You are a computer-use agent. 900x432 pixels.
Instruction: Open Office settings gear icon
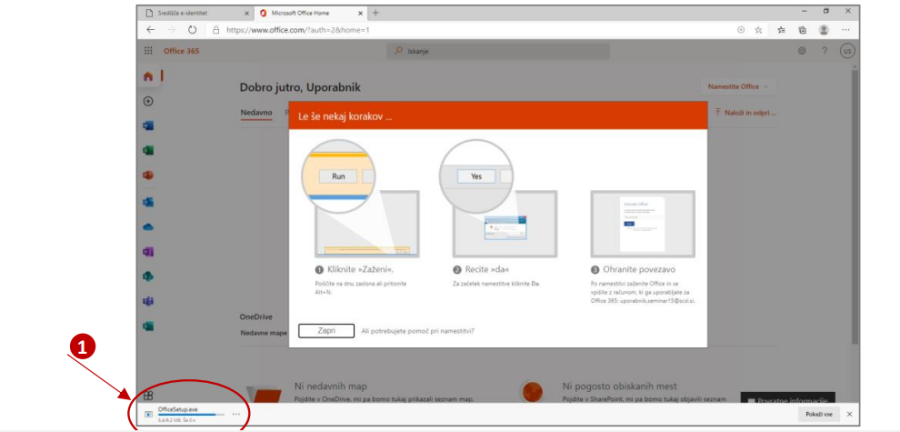point(801,51)
